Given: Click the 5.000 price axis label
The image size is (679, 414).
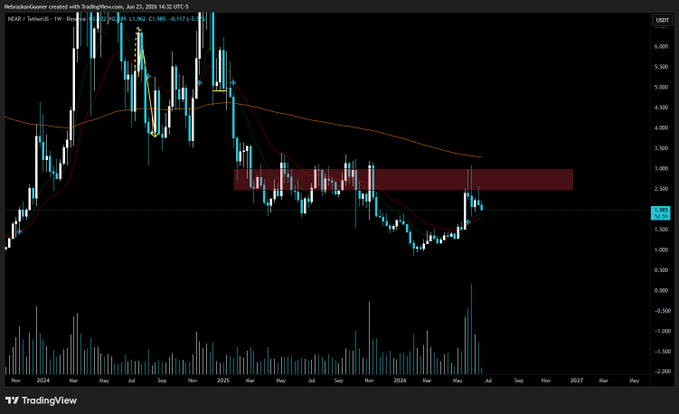Looking at the screenshot, I should point(661,87).
